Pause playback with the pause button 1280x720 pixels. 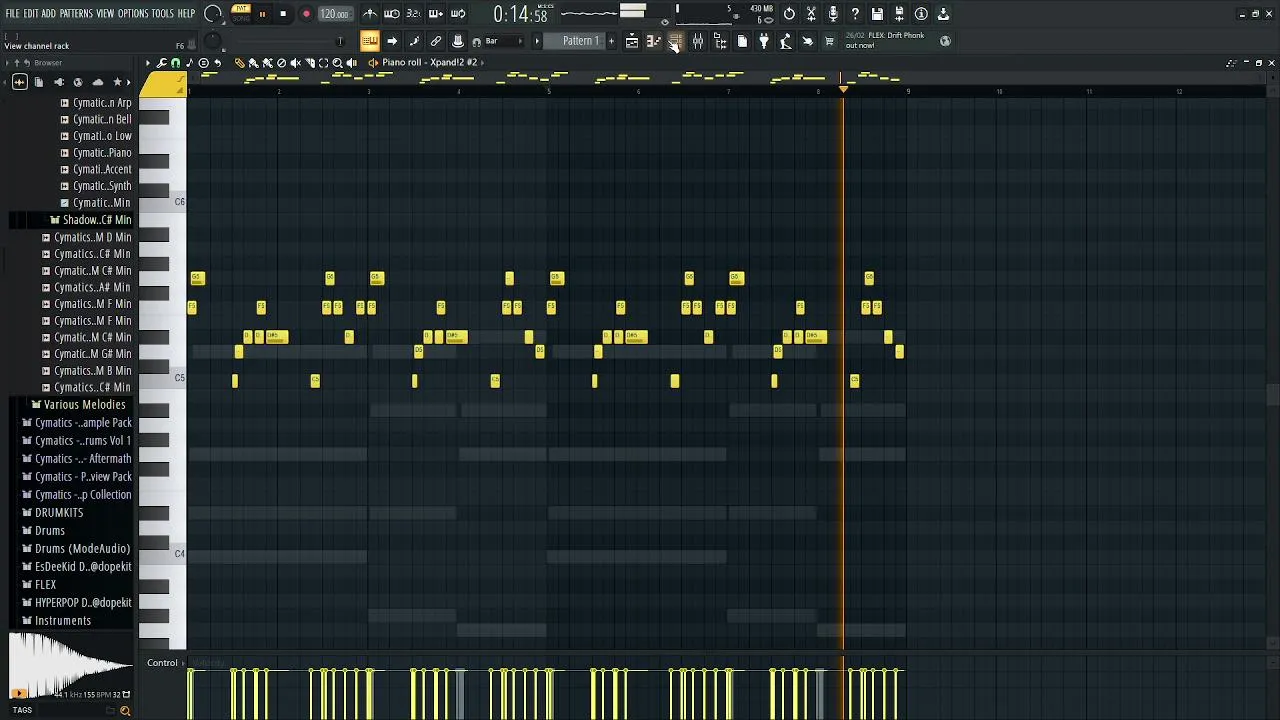click(262, 14)
